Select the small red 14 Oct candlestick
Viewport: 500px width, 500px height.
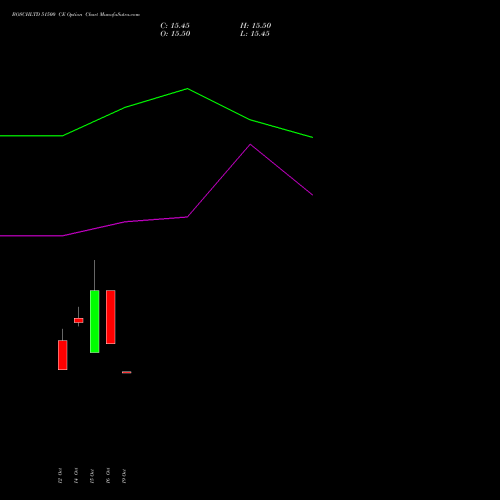pyautogui.click(x=79, y=320)
